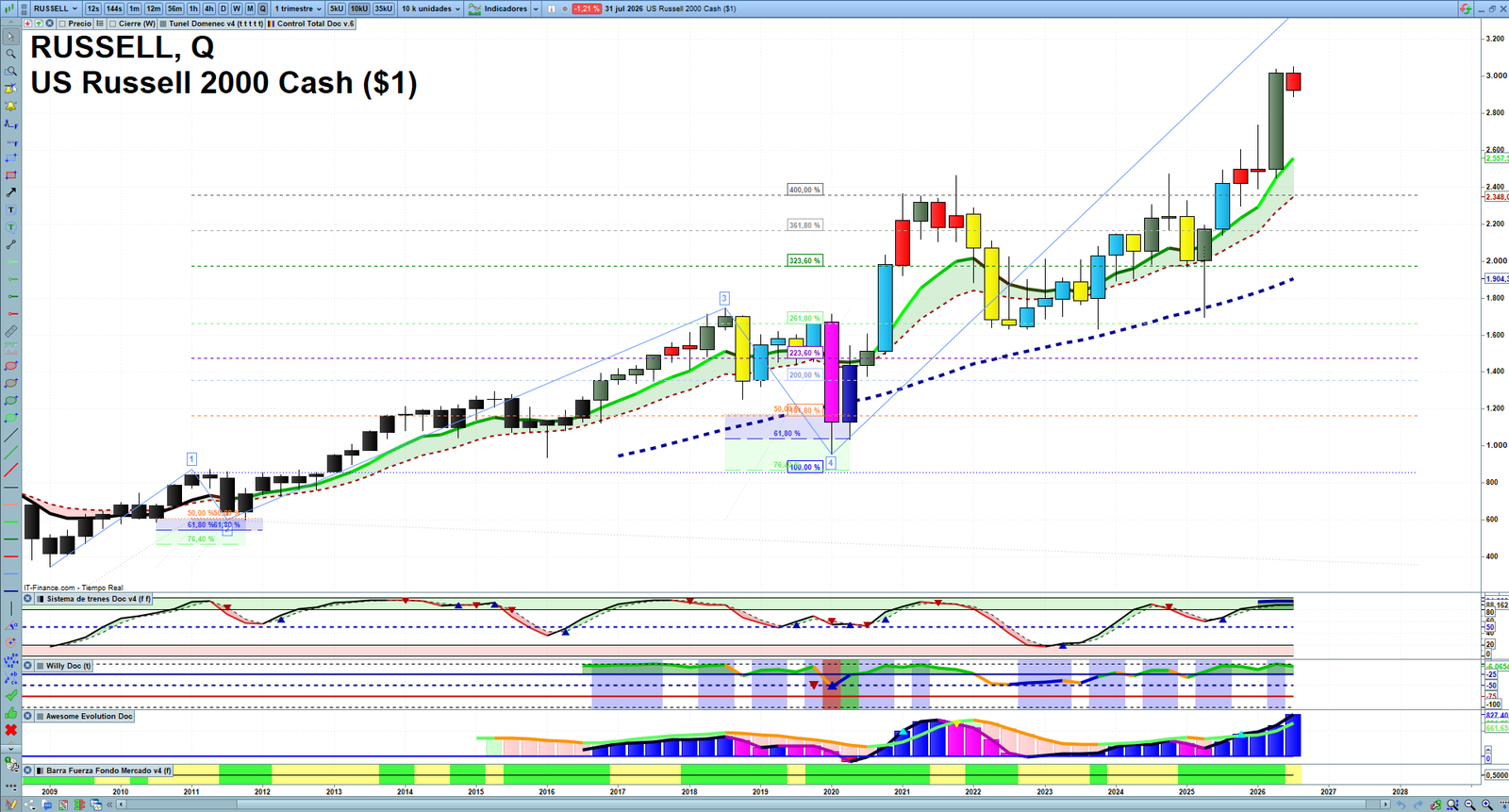Select the blue rectangle drawing tool
1509x812 pixels.
(x=11, y=158)
